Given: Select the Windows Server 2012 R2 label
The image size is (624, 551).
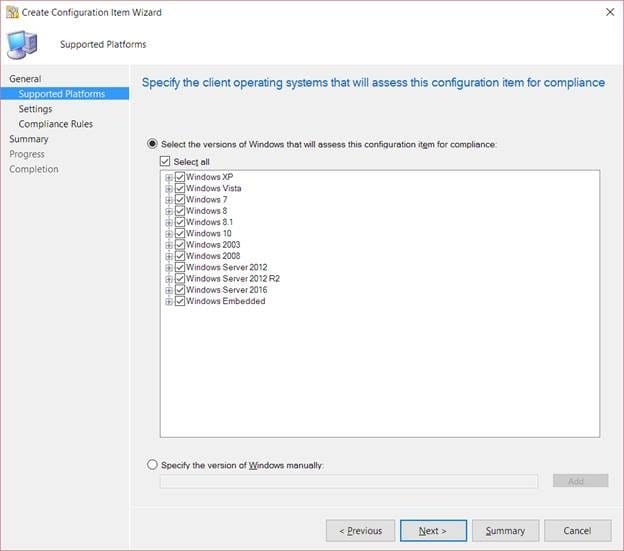Looking at the screenshot, I should coord(233,278).
